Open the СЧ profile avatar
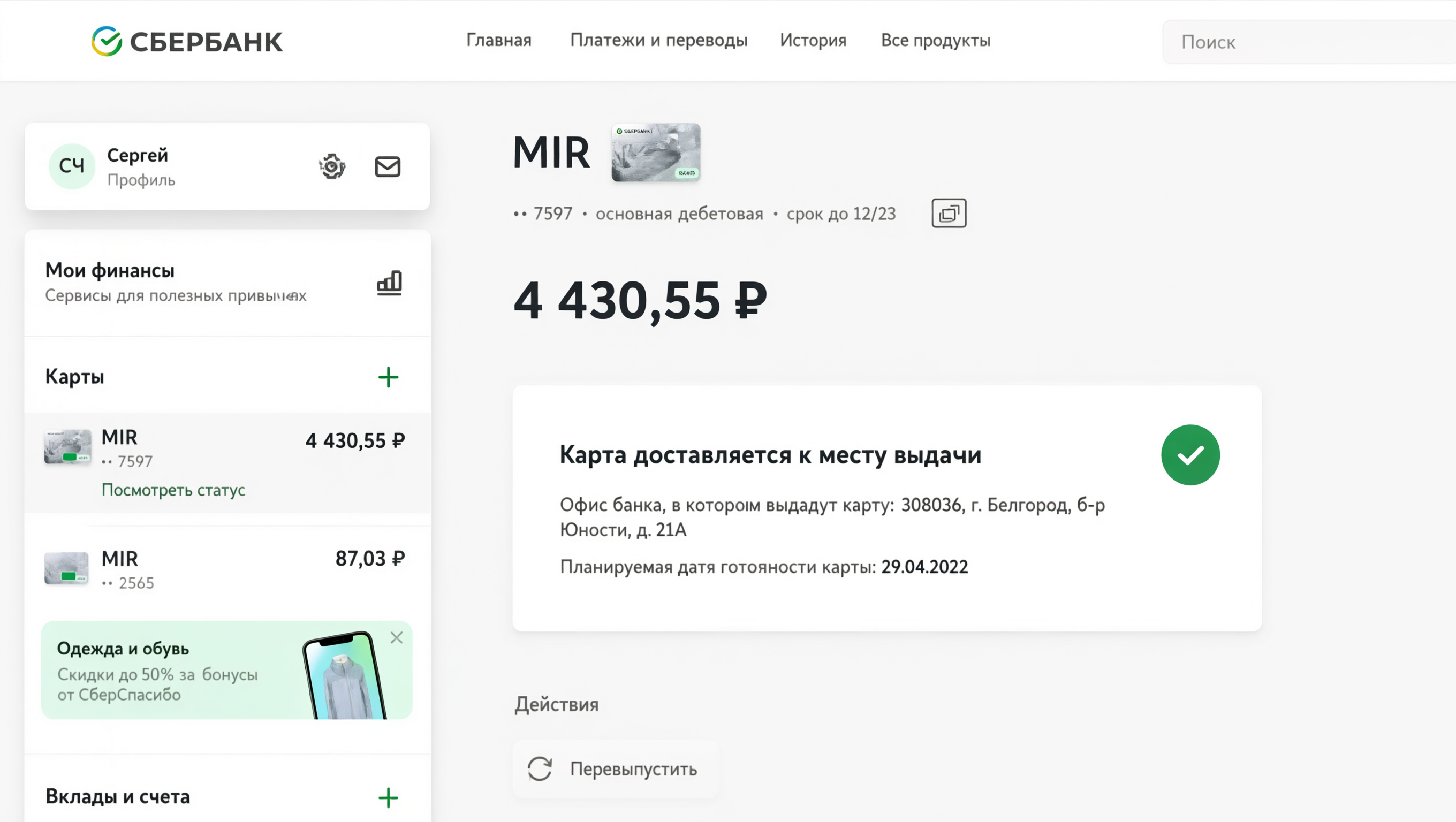 click(x=72, y=166)
